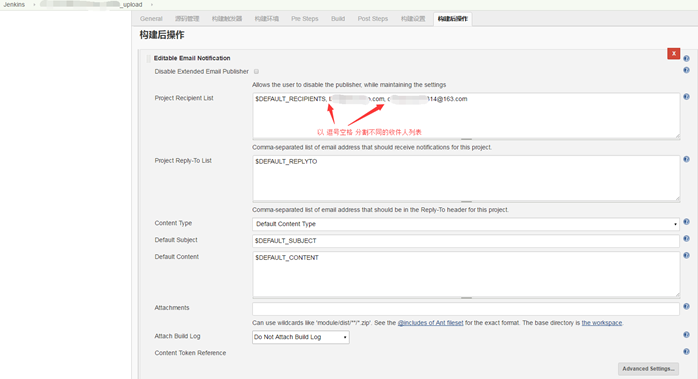Expand breadcrumb menu after _upload project
Screen dimensions: 698x379
click(152, 4)
